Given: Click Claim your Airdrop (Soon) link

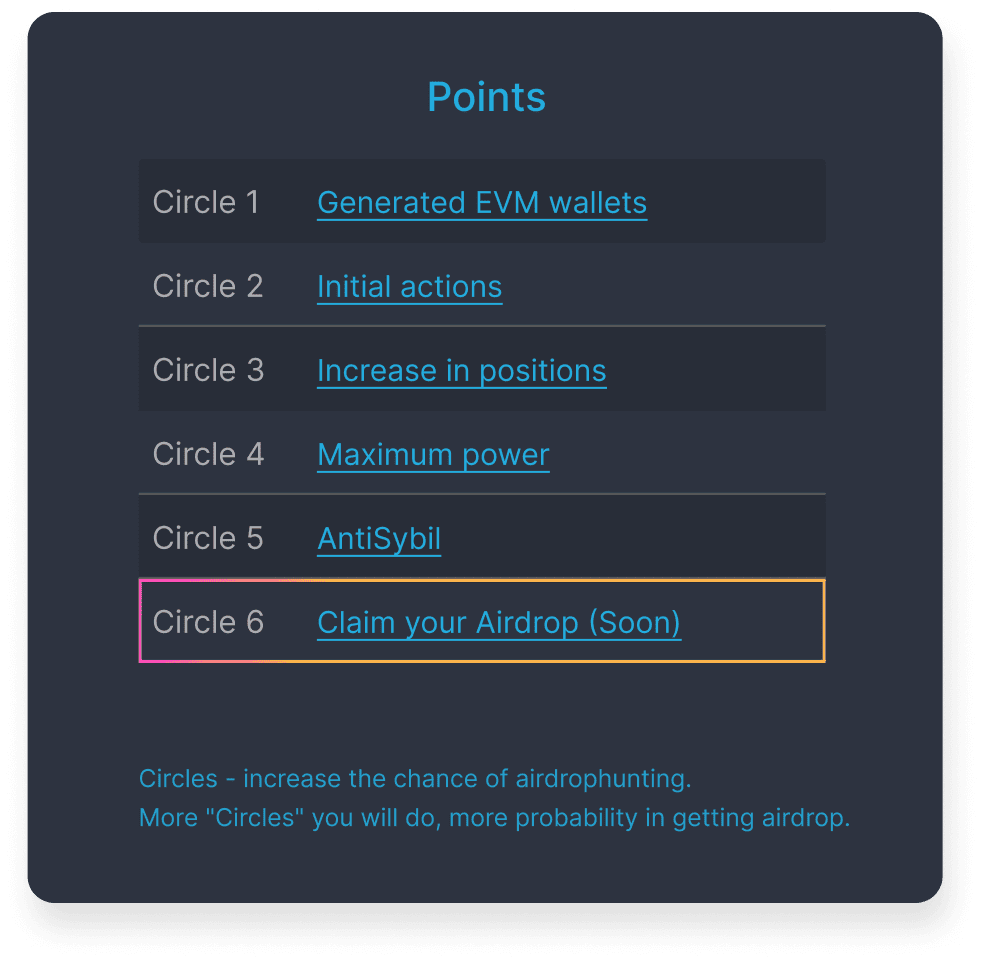Looking at the screenshot, I should click(x=499, y=623).
